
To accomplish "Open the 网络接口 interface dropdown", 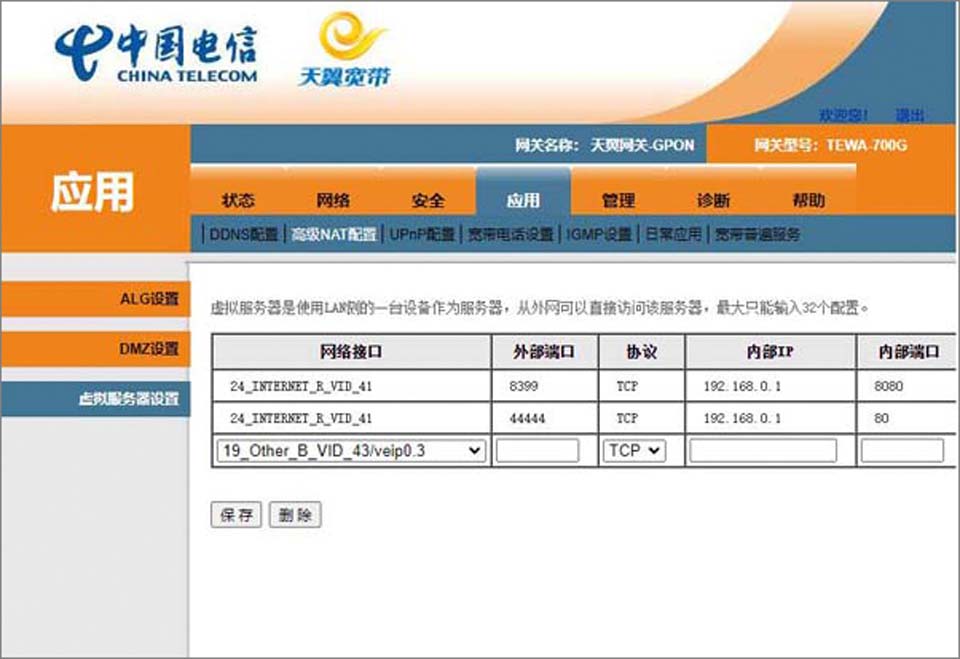I will coord(351,451).
